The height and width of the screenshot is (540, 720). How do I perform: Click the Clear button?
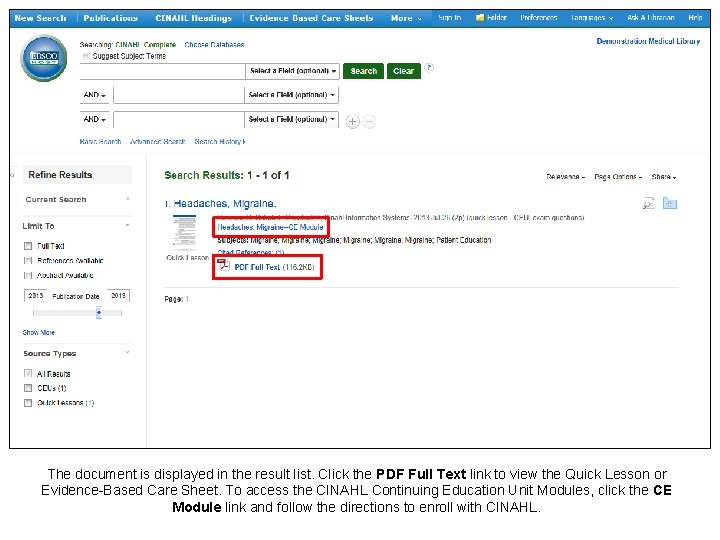pyautogui.click(x=404, y=71)
